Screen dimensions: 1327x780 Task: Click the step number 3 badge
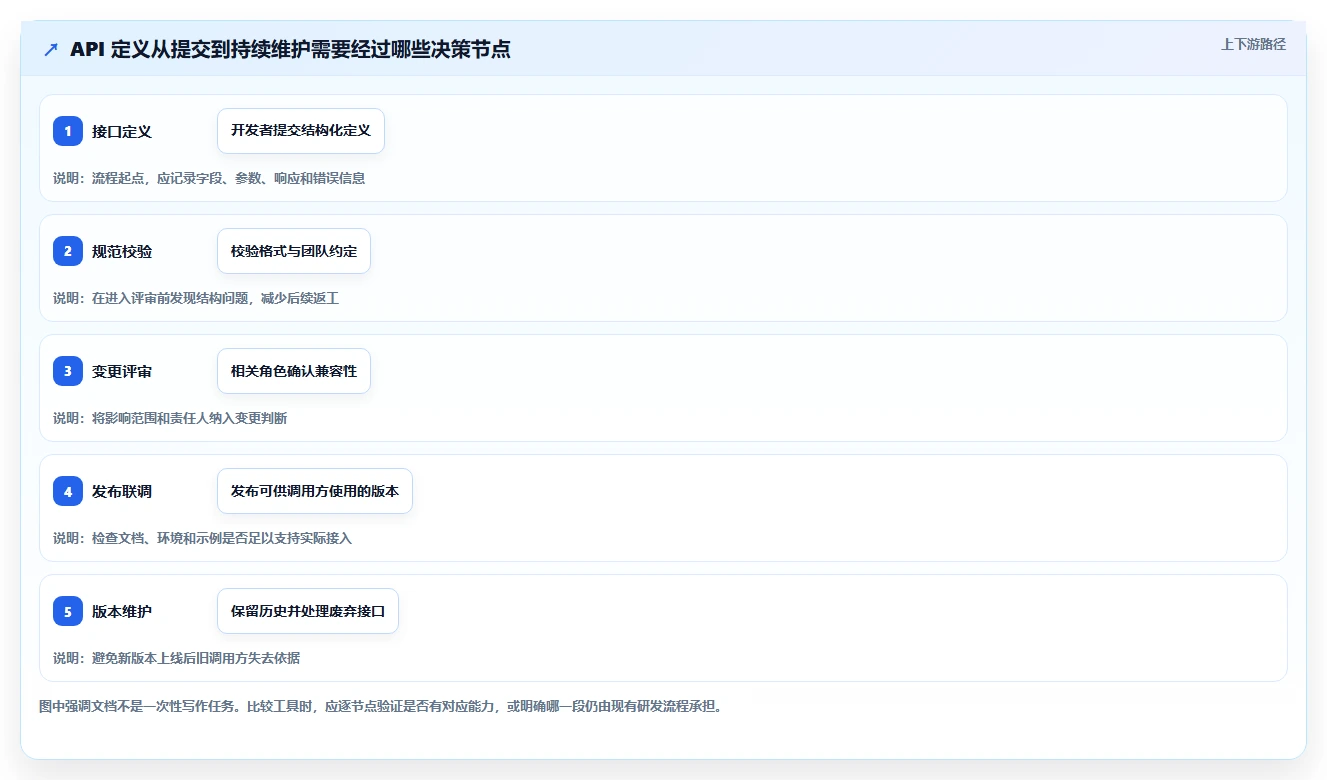tap(68, 371)
